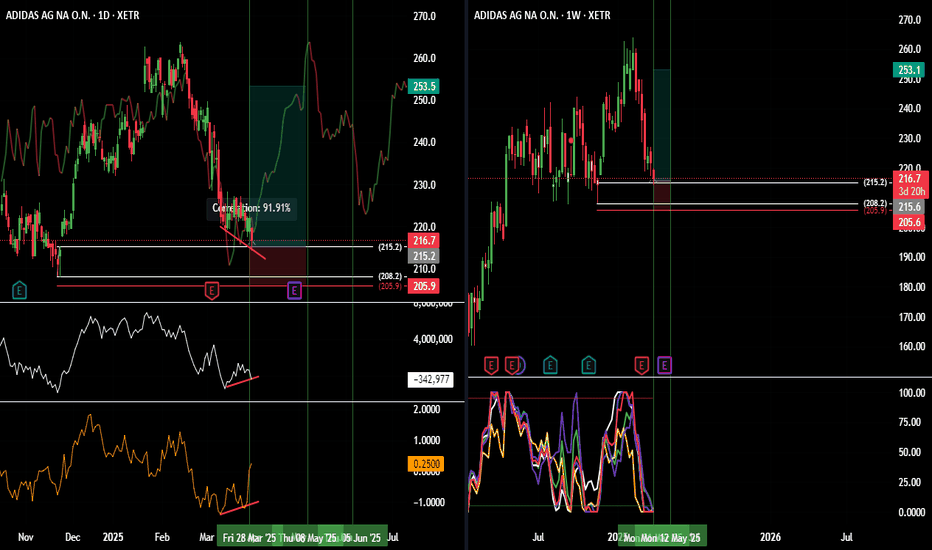Click the orange 0.2500 indicator value label
Screen dimensions: 932x550
(426, 464)
